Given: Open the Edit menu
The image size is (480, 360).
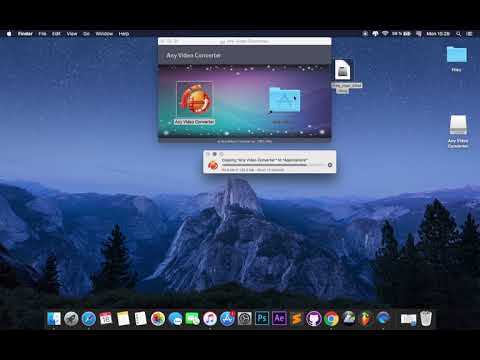Looking at the screenshot, I should pyautogui.click(x=56, y=34).
